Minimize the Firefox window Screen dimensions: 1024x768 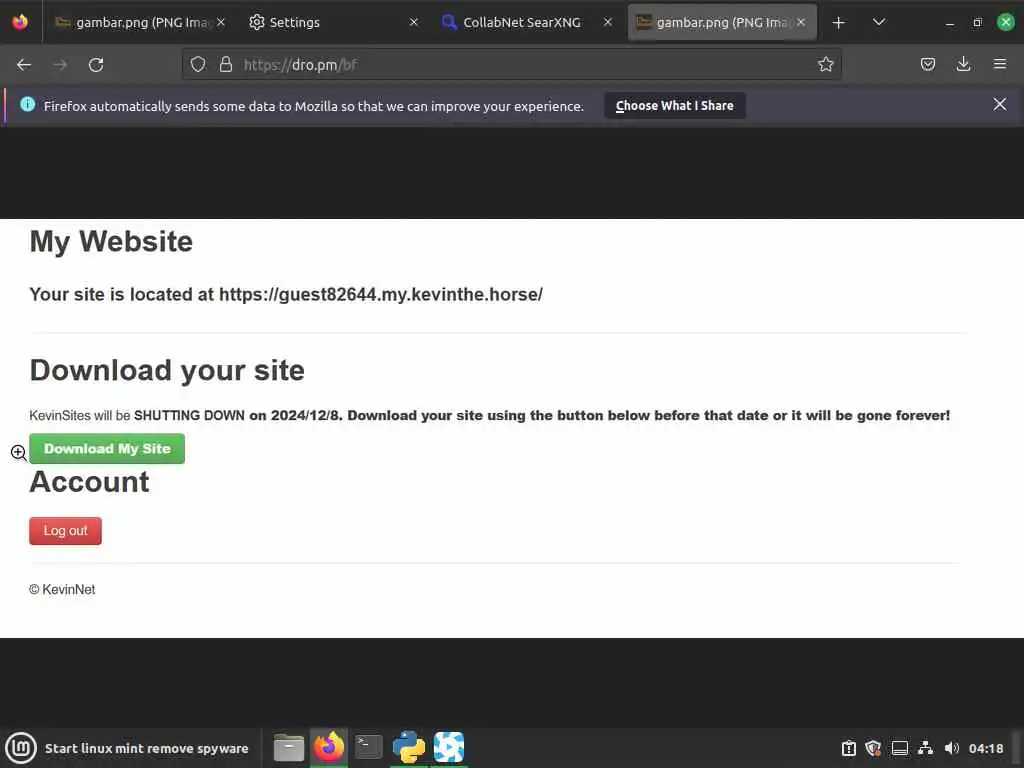pos(950,23)
